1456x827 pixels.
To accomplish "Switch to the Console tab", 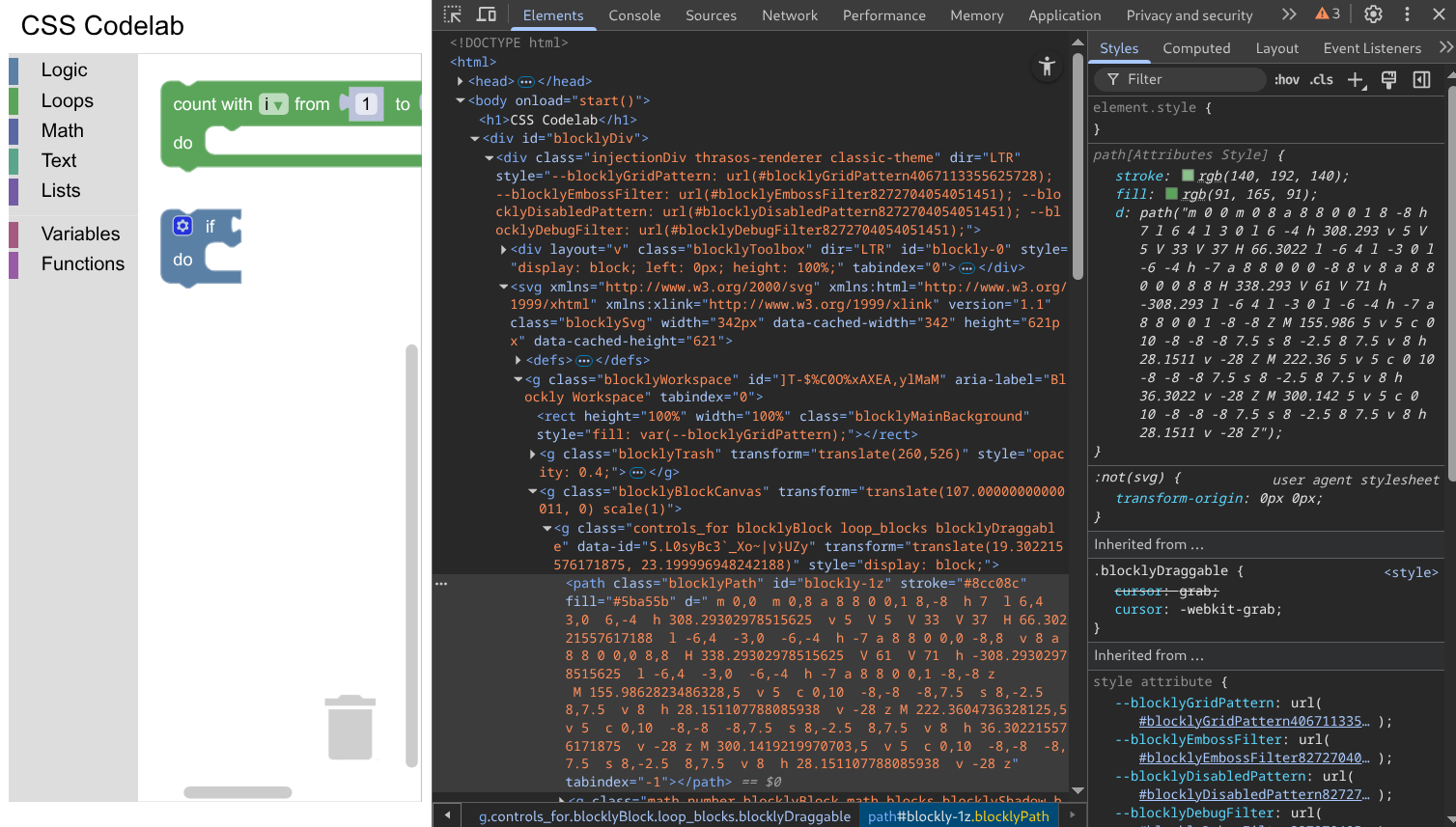I will click(633, 15).
